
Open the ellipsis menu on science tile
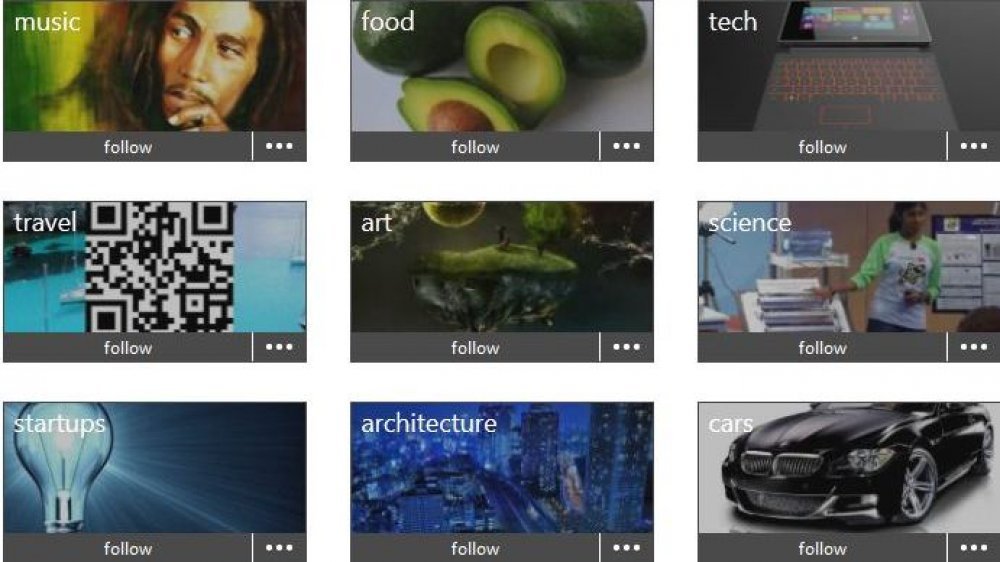974,348
